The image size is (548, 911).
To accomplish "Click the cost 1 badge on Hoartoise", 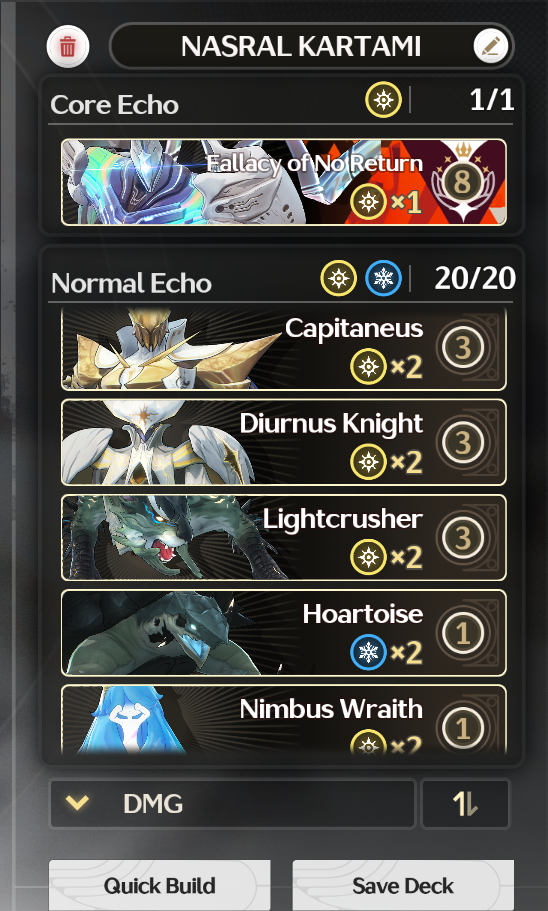I will tap(463, 633).
